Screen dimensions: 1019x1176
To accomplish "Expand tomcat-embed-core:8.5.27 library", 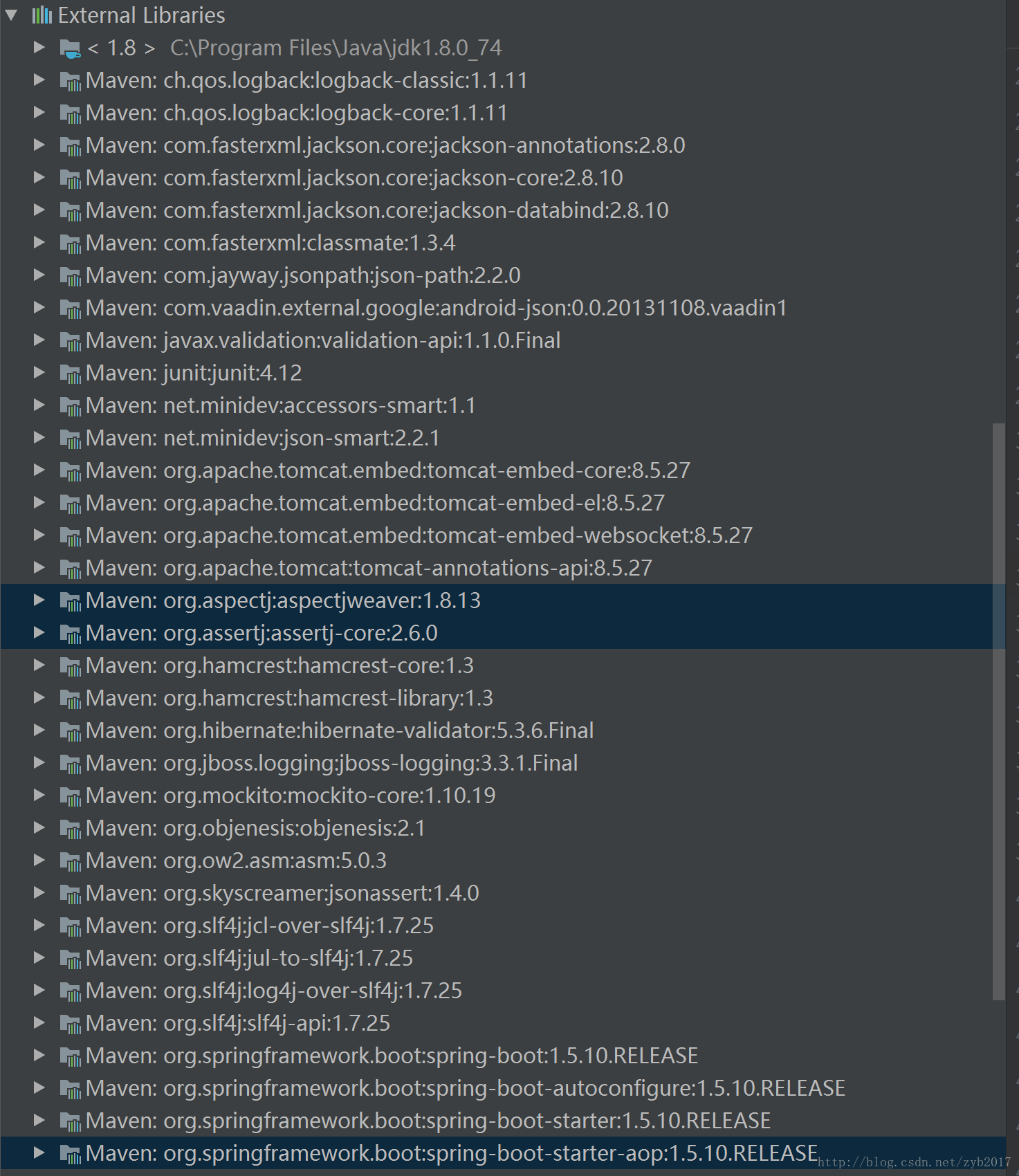I will [39, 470].
